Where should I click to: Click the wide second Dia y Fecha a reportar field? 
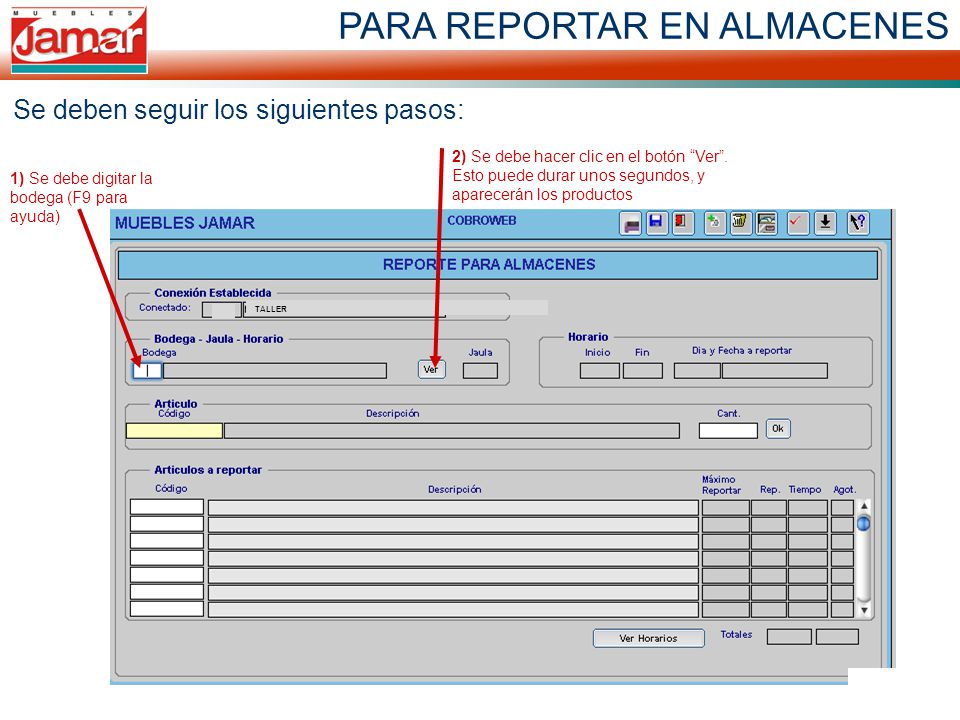[x=774, y=370]
